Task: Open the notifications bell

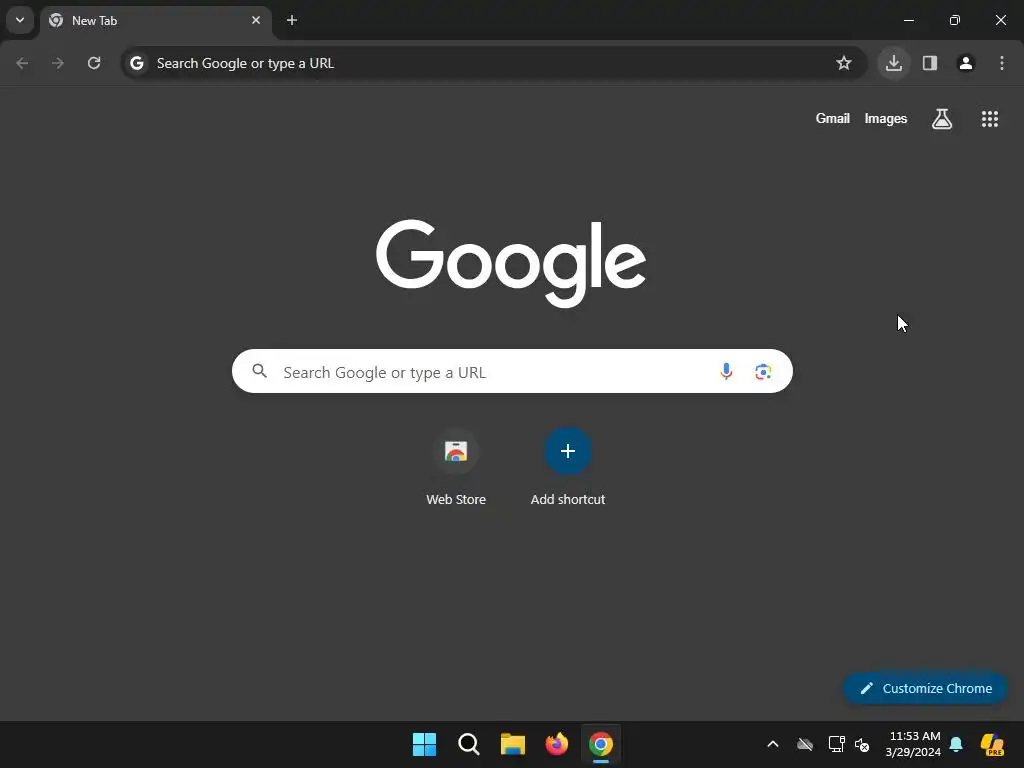Action: [956, 744]
